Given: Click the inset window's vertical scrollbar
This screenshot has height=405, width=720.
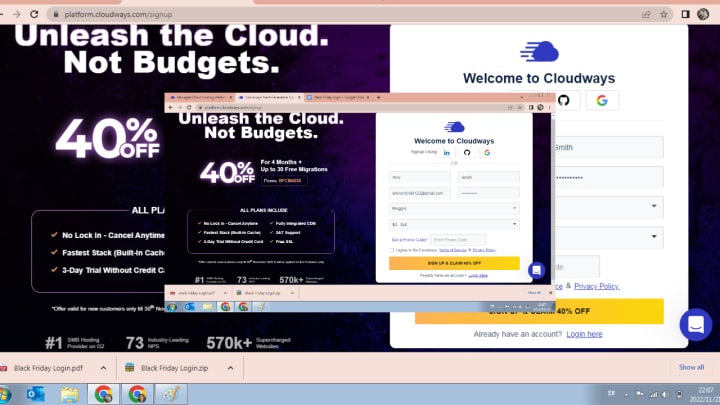Looking at the screenshot, I should (553, 197).
